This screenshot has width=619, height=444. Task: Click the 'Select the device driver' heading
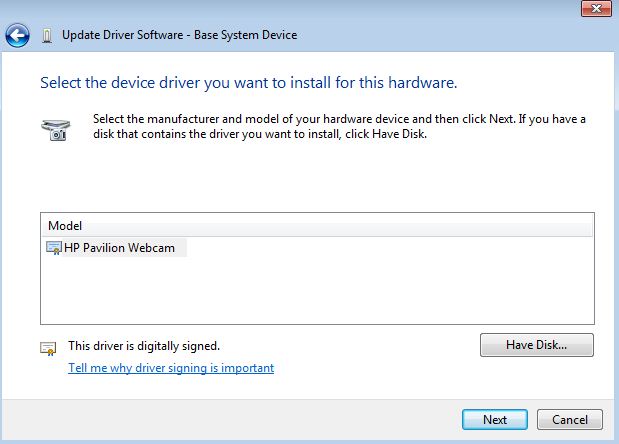pyautogui.click(x=248, y=81)
